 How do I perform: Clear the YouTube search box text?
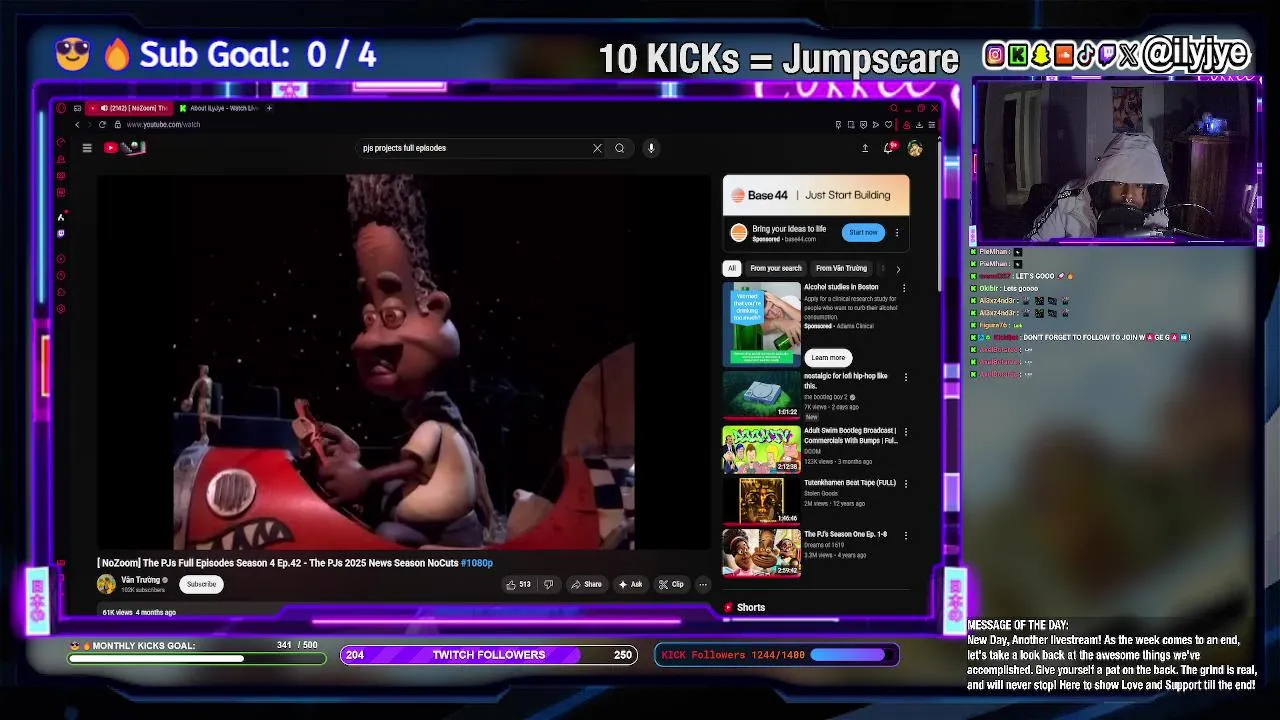click(x=597, y=148)
